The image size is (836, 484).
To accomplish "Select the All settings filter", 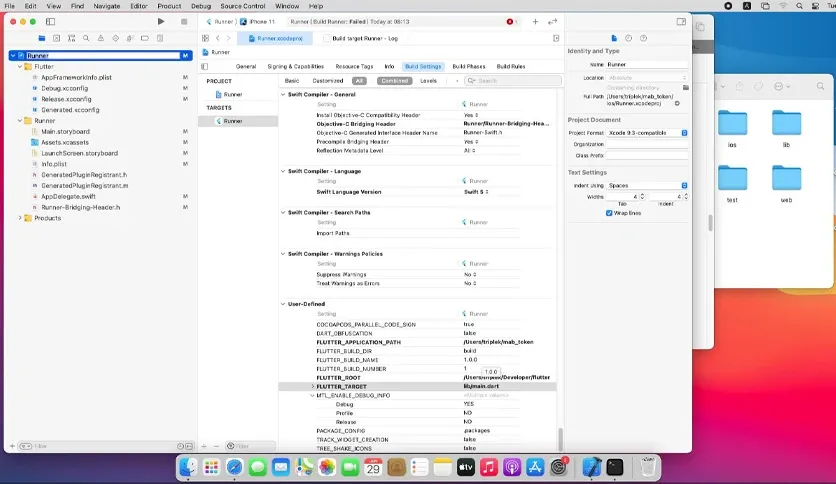I will (x=359, y=81).
